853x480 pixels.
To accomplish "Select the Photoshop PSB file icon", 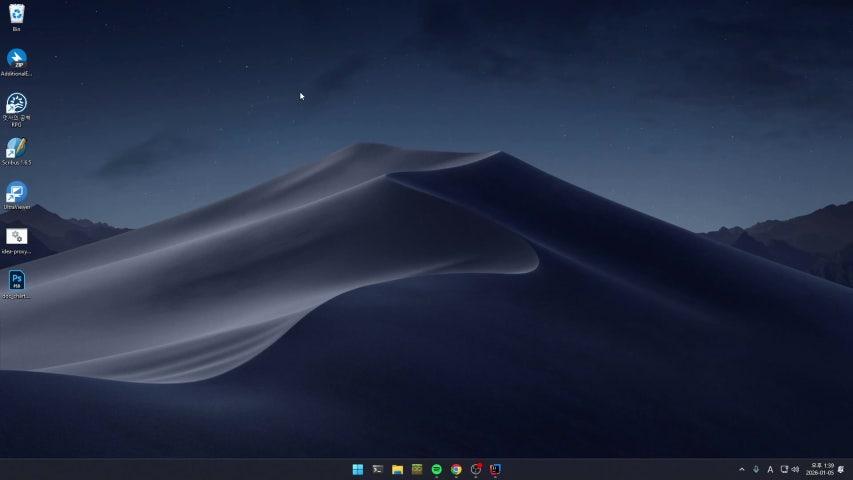I will [17, 285].
